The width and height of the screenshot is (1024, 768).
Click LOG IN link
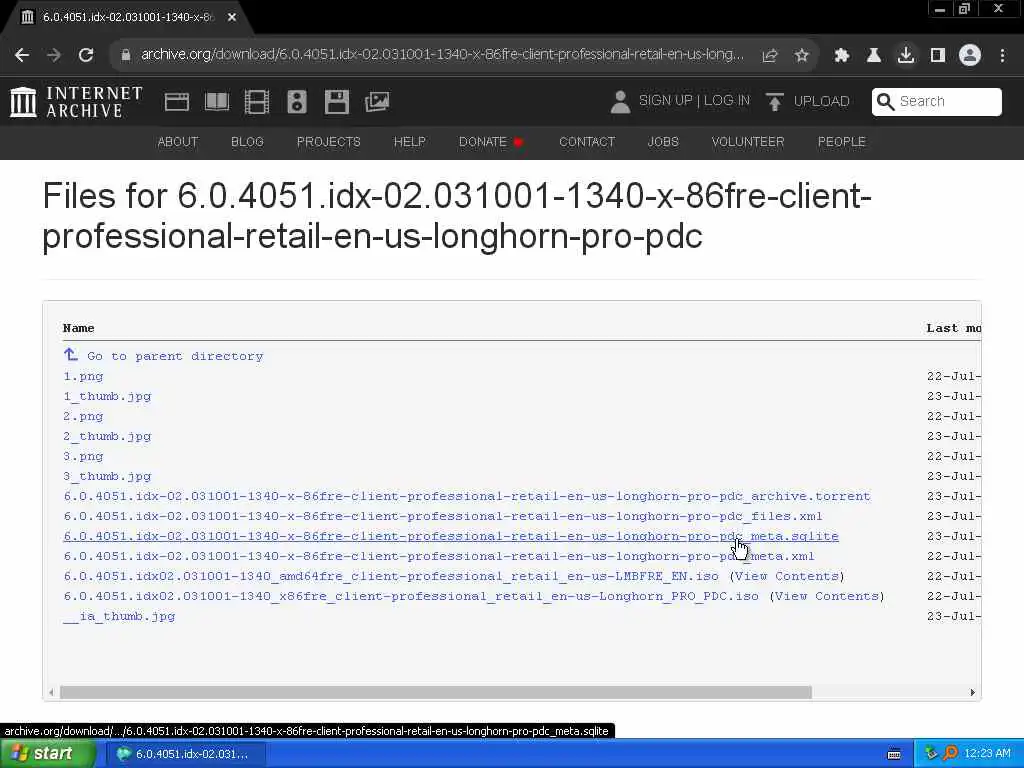(x=727, y=101)
